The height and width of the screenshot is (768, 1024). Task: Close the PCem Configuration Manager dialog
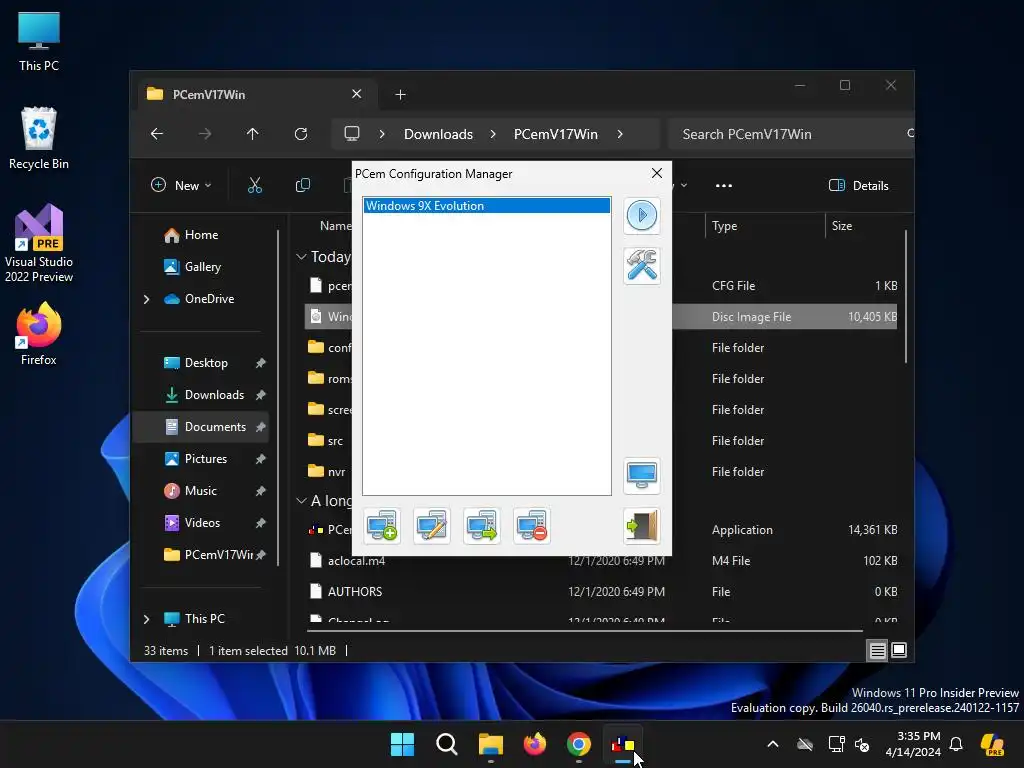tap(656, 173)
